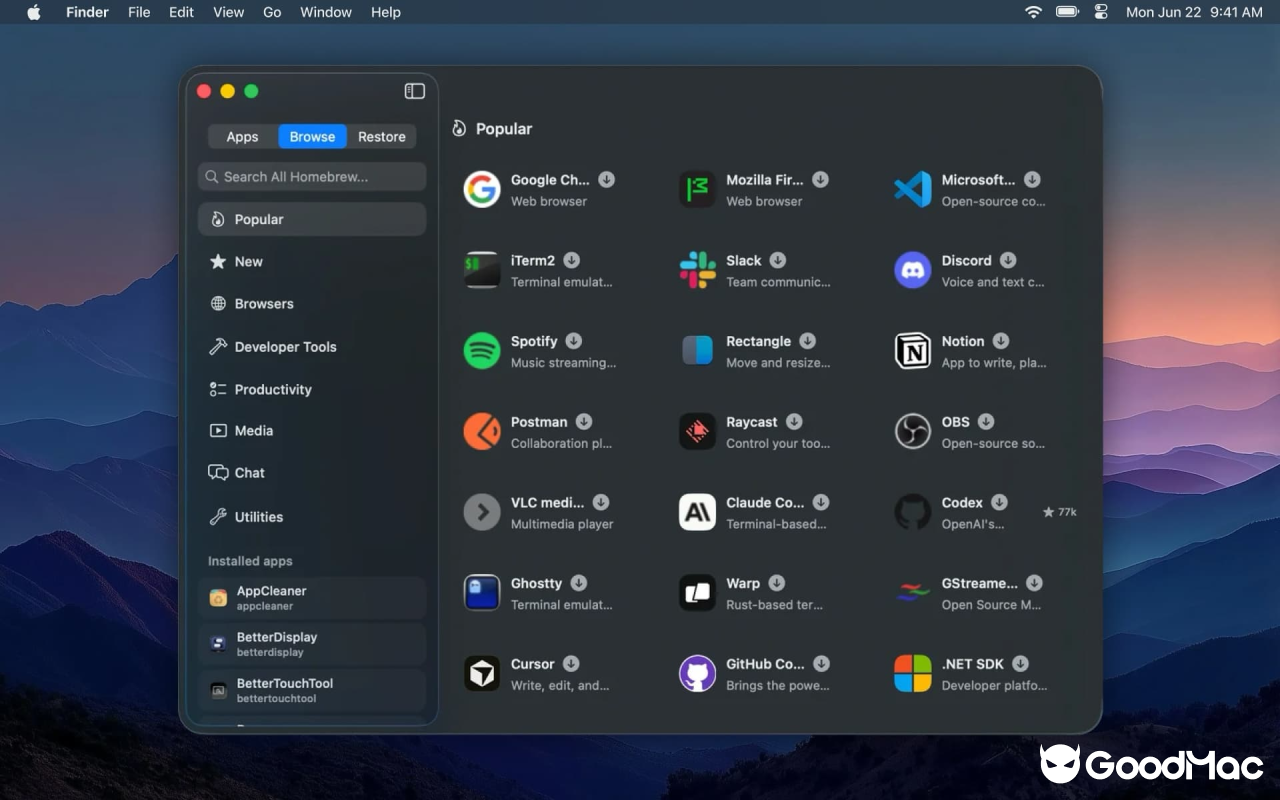Viewport: 1280px width, 800px height.
Task: Open the Window menu
Action: (x=326, y=12)
